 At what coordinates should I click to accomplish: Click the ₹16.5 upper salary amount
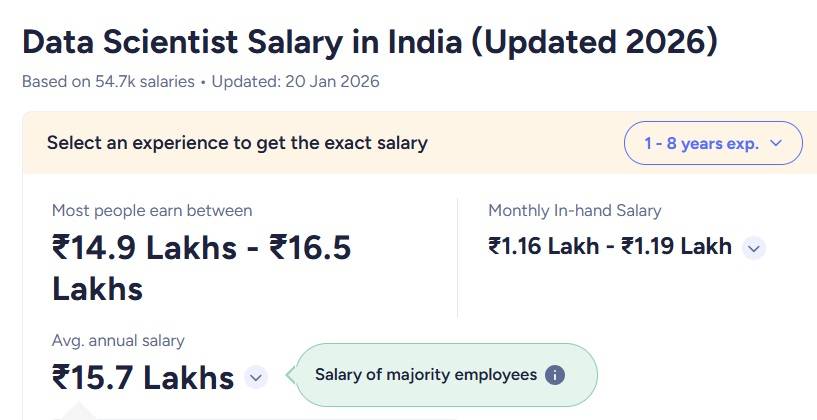pyautogui.click(x=311, y=248)
